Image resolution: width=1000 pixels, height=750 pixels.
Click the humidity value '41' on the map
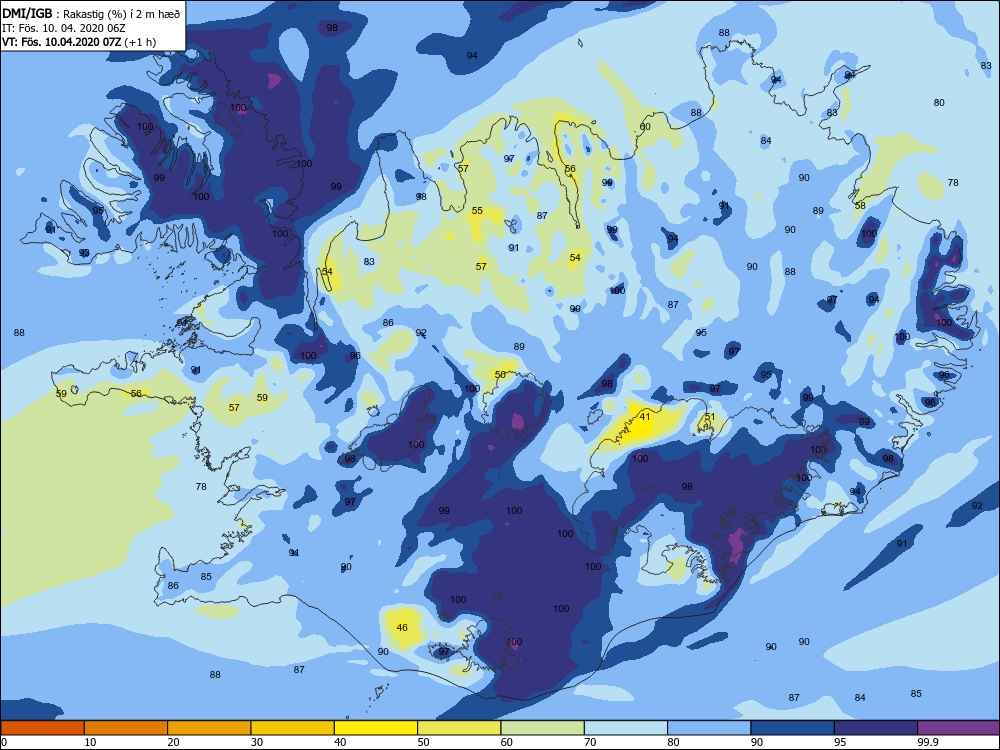click(645, 416)
